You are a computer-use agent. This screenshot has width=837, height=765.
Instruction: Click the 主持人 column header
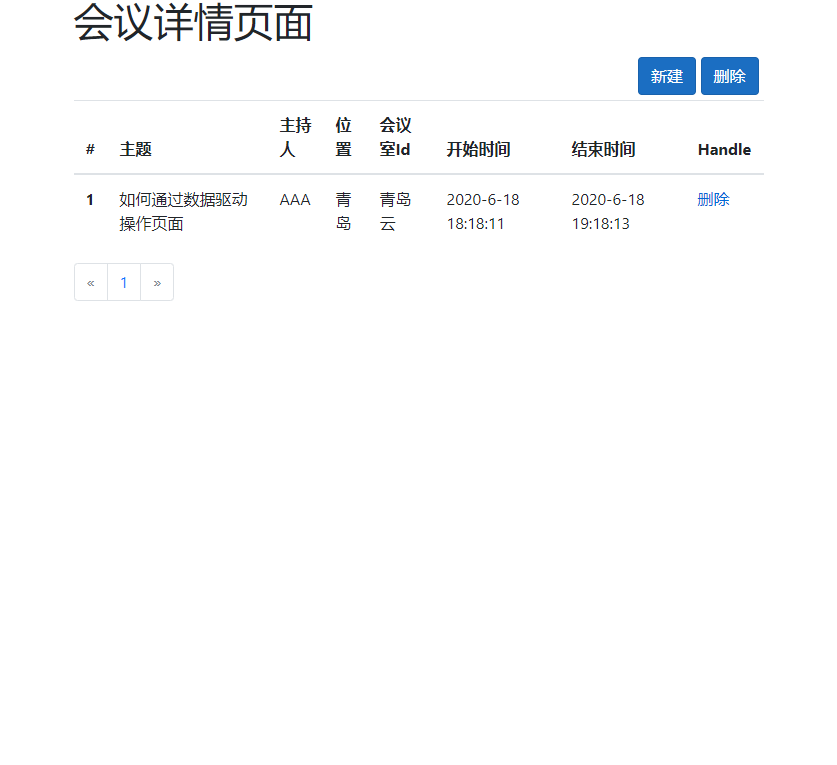pos(296,137)
